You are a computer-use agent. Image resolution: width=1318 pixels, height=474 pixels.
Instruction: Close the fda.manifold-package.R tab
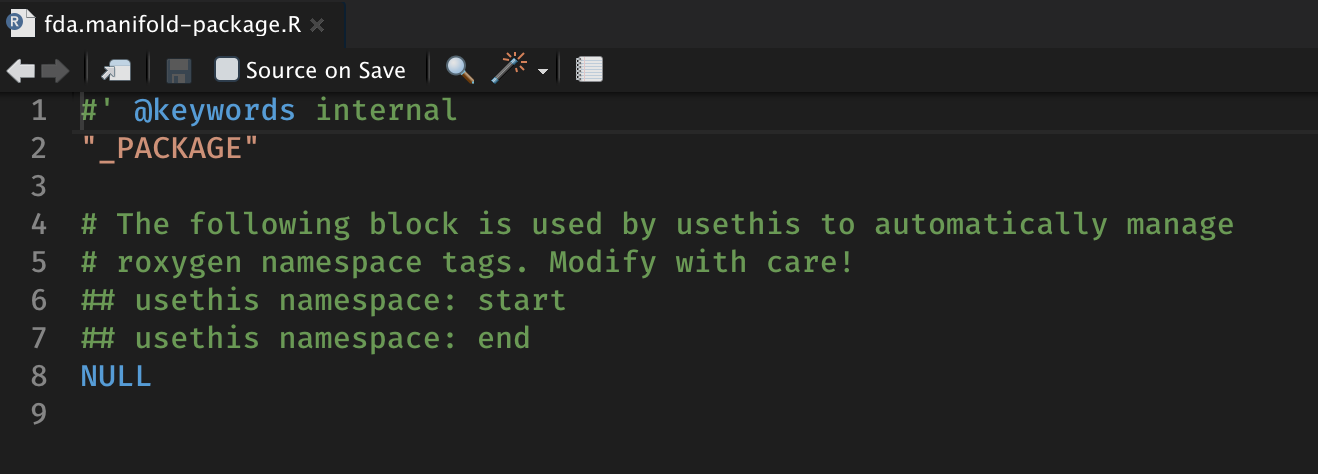click(317, 25)
